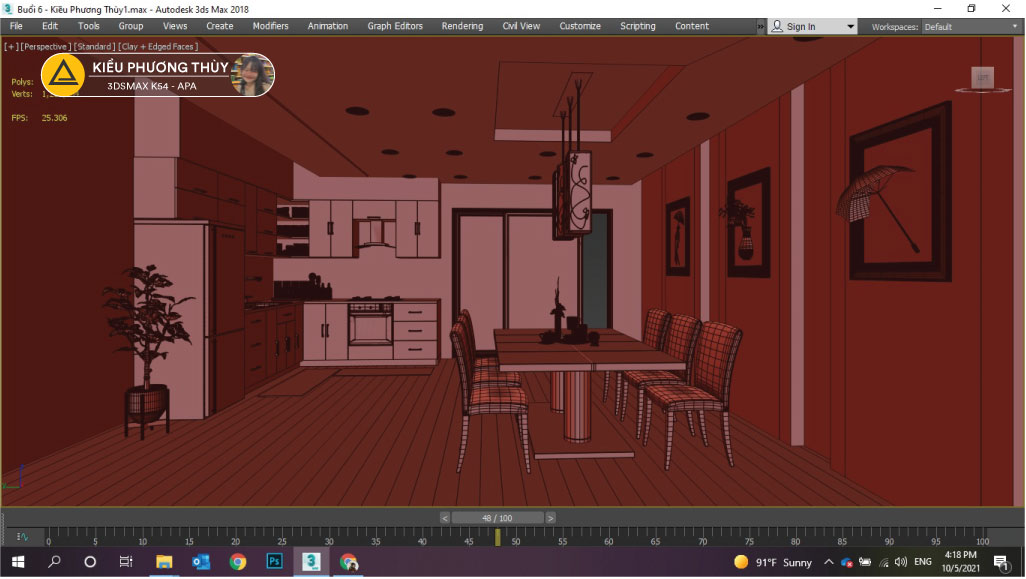Expand the Workspaces dropdown
The width and height of the screenshot is (1026, 579).
click(x=968, y=27)
